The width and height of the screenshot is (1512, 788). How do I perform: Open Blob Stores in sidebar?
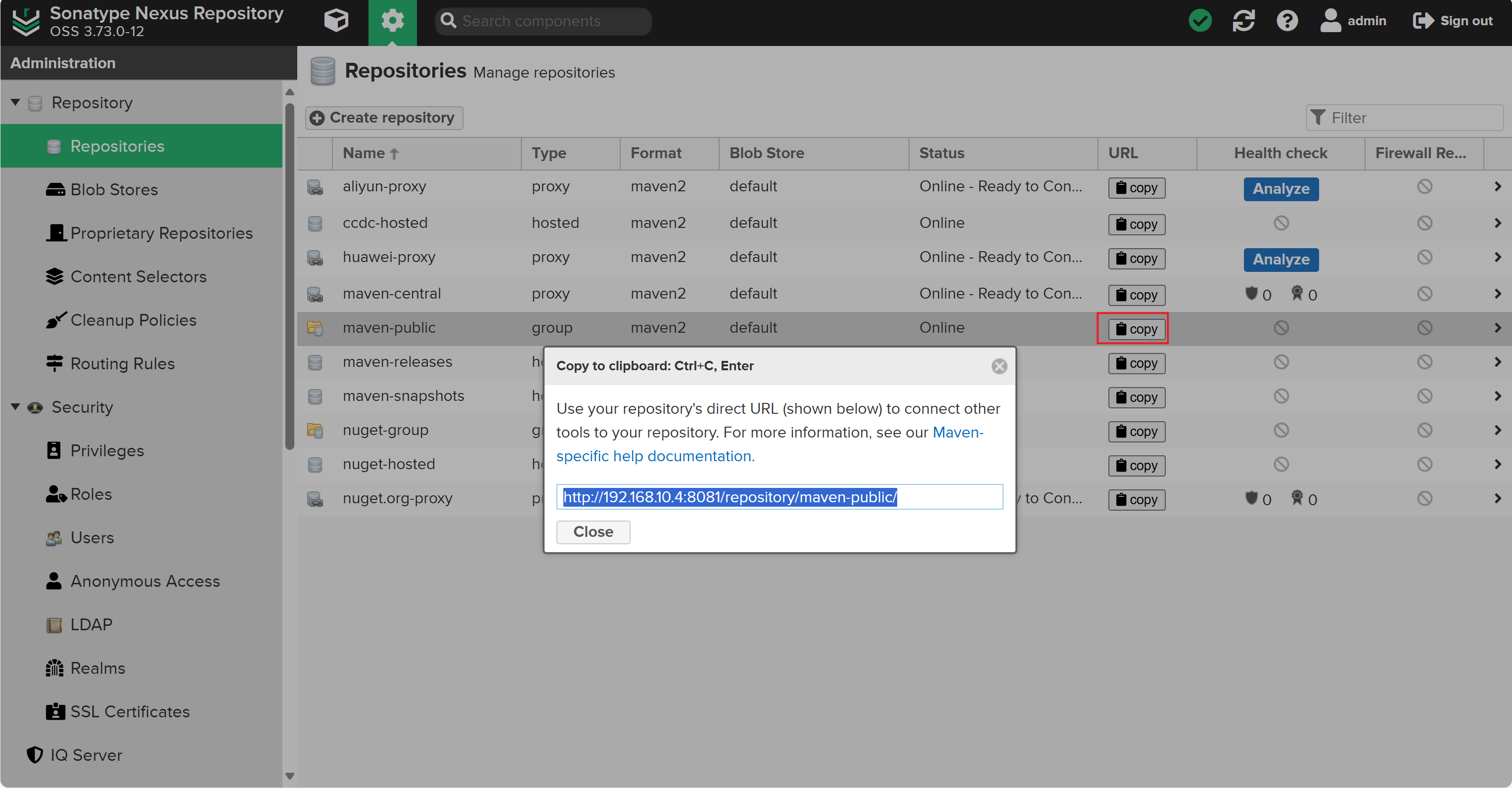(x=114, y=189)
